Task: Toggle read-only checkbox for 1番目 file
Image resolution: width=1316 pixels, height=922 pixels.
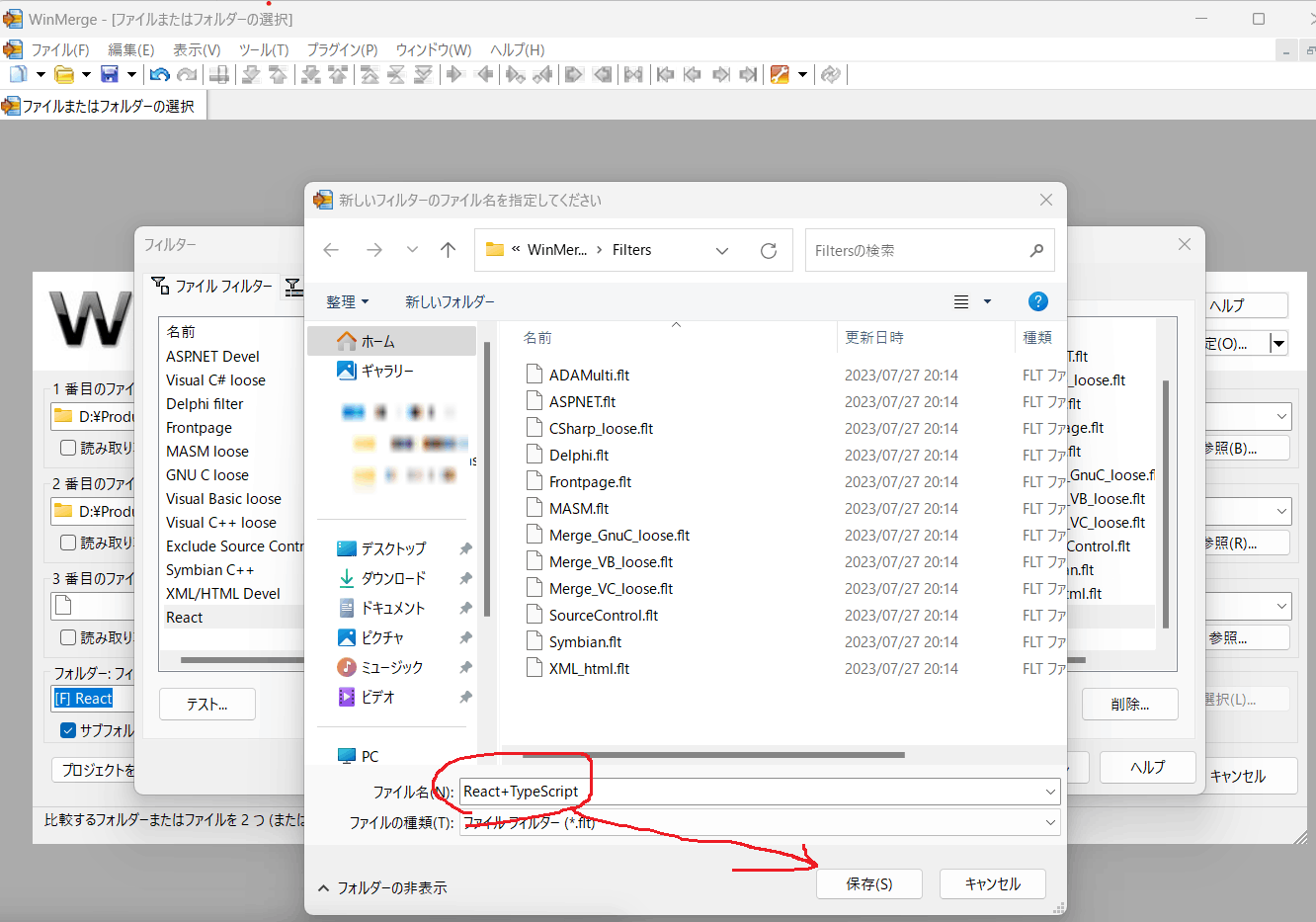Action: tap(68, 448)
